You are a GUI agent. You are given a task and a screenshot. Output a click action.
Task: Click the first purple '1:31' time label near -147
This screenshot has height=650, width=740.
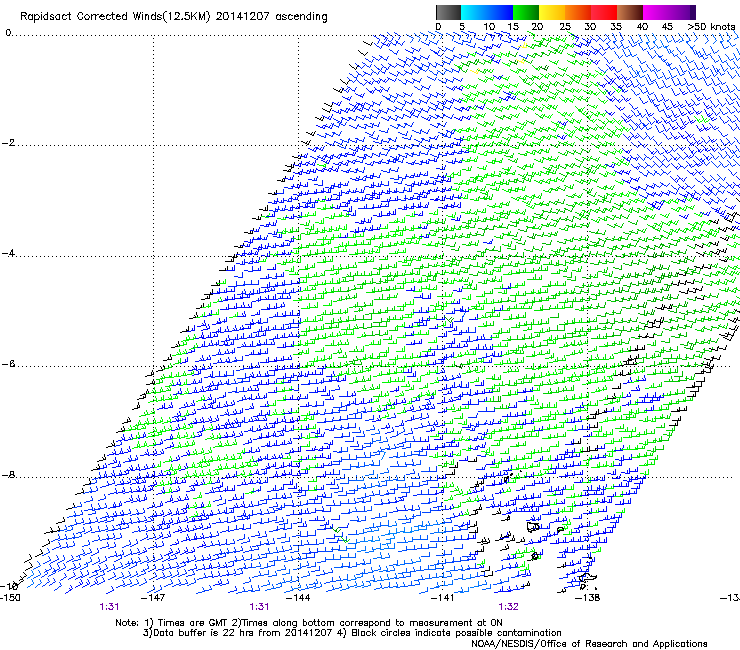109,607
